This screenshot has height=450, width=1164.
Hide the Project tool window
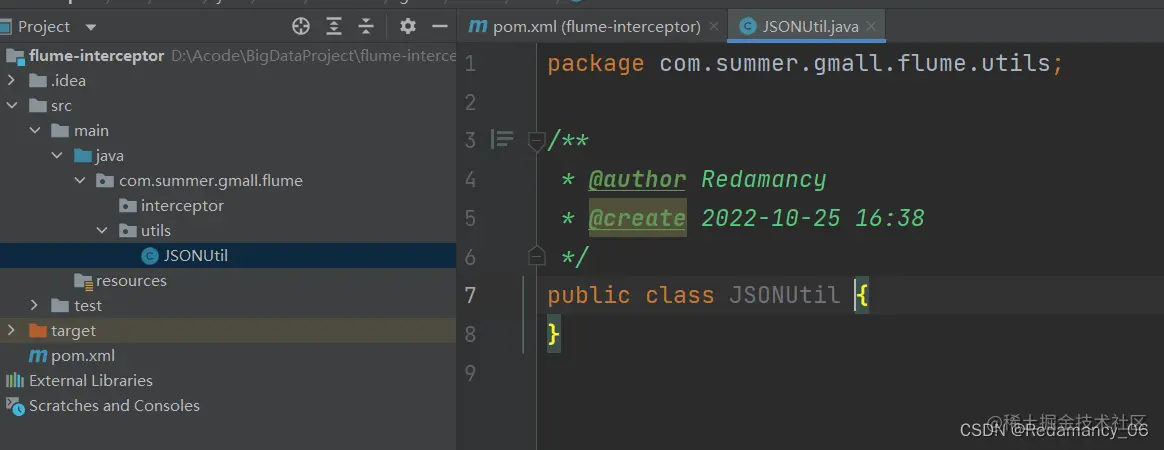tap(440, 27)
